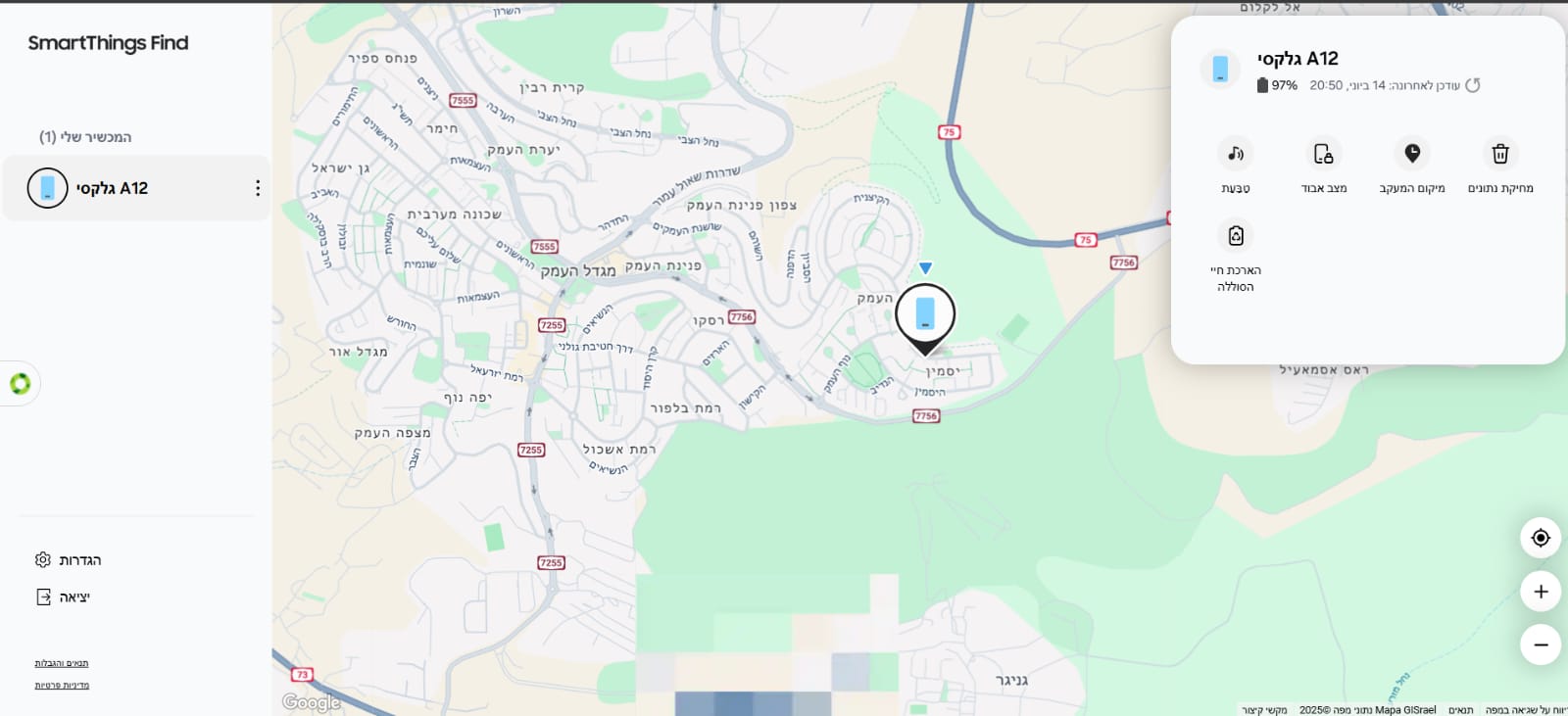
Task: Open Terms and conditions link at bottom-left
Action: pyautogui.click(x=62, y=663)
